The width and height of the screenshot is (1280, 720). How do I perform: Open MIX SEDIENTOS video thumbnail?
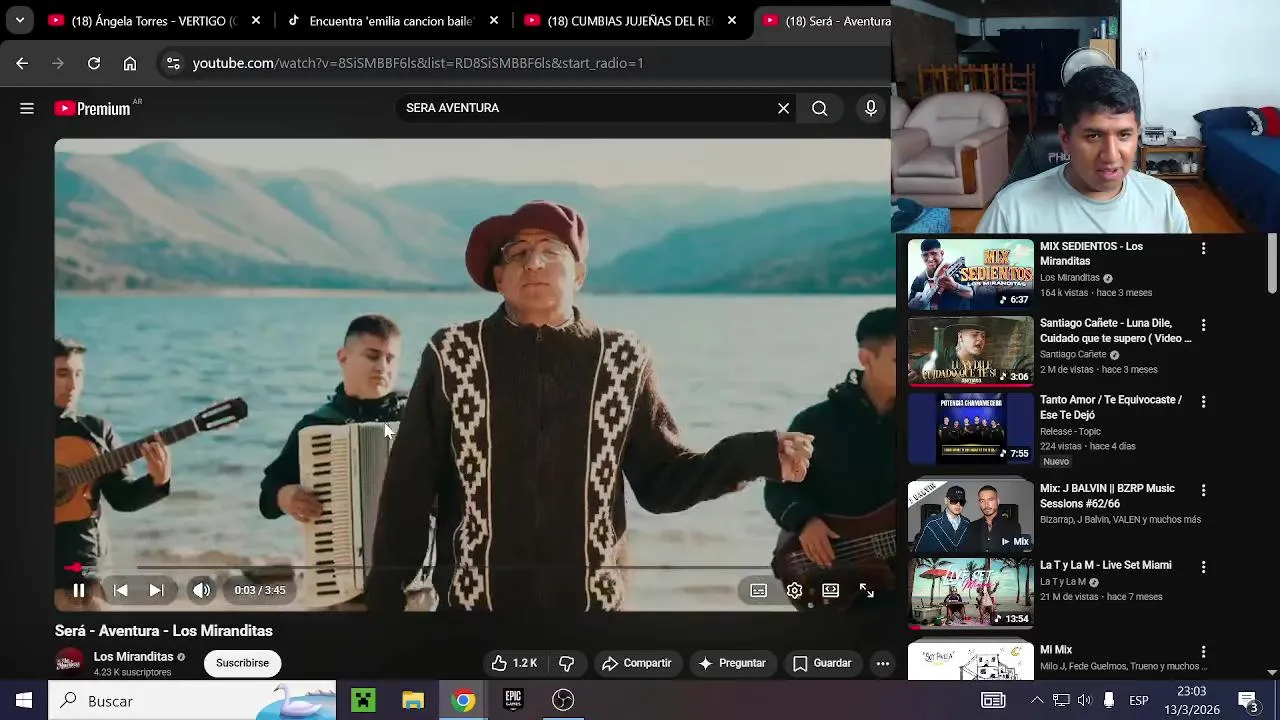(970, 274)
